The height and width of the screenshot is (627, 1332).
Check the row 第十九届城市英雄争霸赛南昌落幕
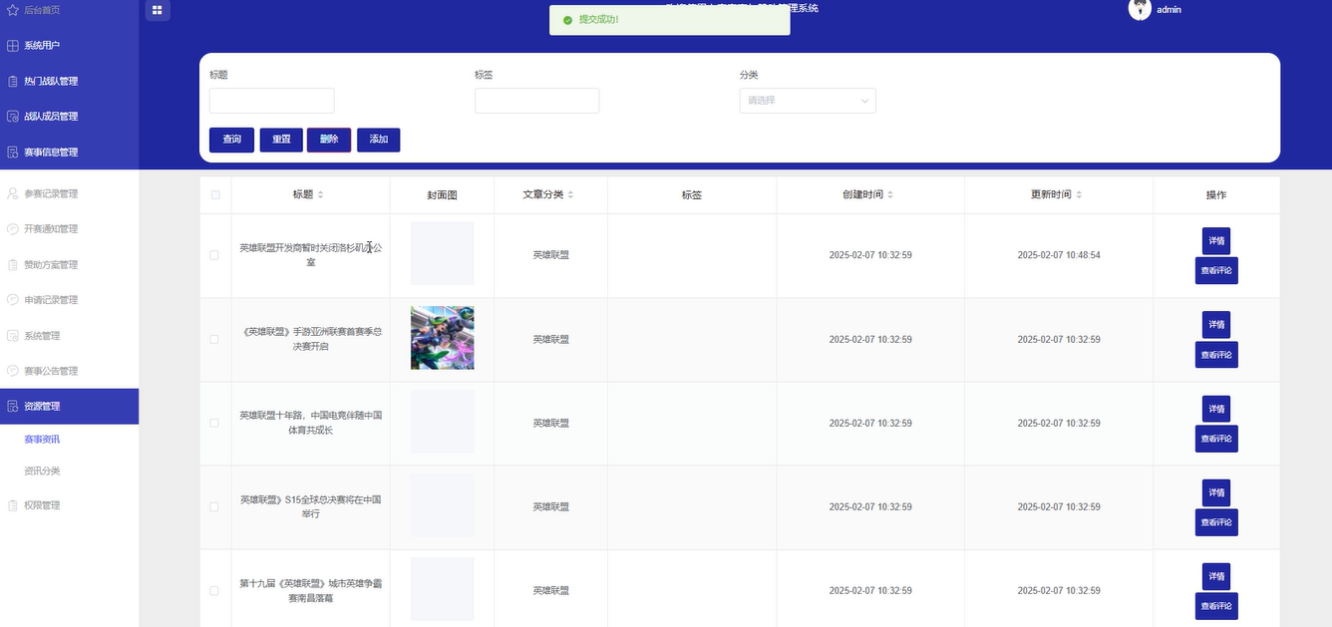(x=214, y=591)
